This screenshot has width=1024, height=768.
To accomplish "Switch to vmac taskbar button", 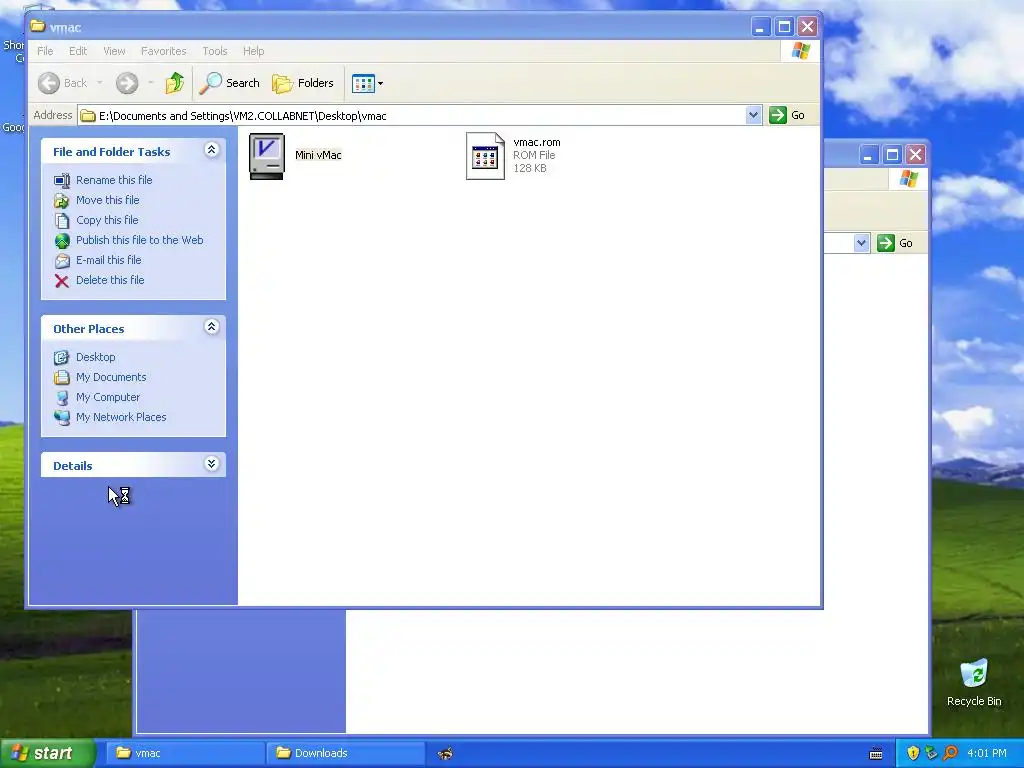I will tap(185, 753).
